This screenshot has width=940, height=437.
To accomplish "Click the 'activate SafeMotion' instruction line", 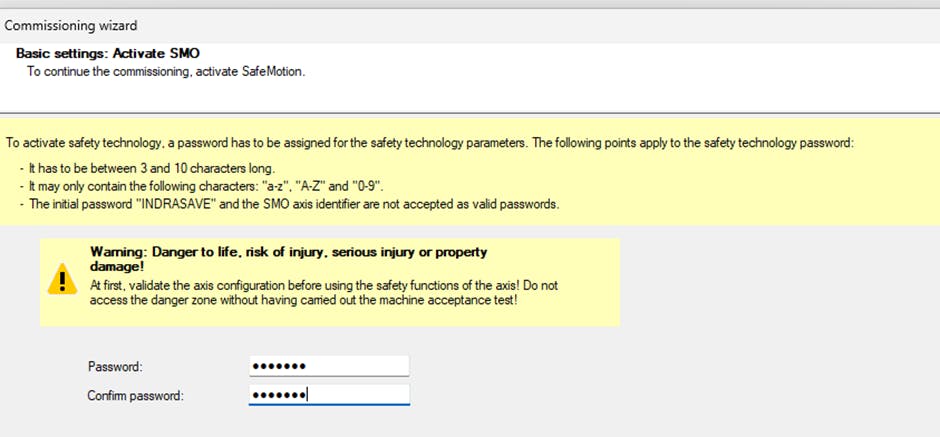I will click(x=165, y=72).
